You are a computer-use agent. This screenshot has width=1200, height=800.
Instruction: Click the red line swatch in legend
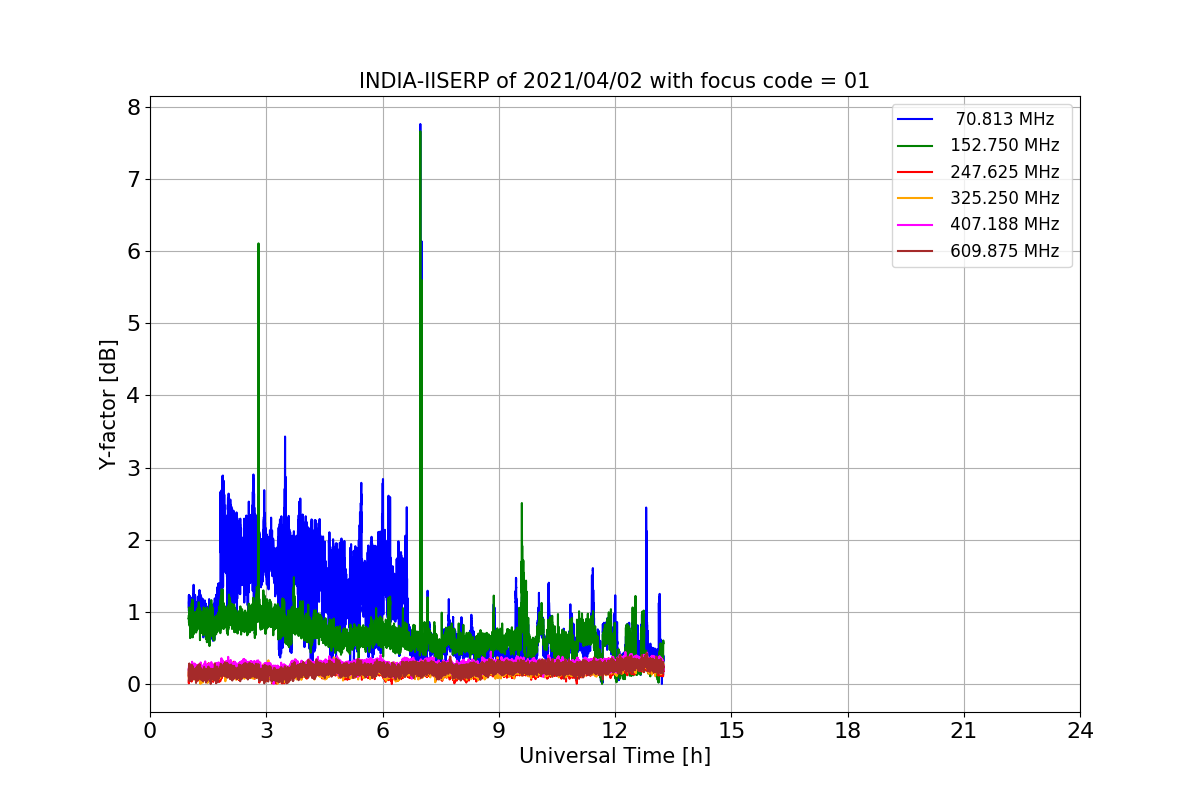[x=916, y=172]
